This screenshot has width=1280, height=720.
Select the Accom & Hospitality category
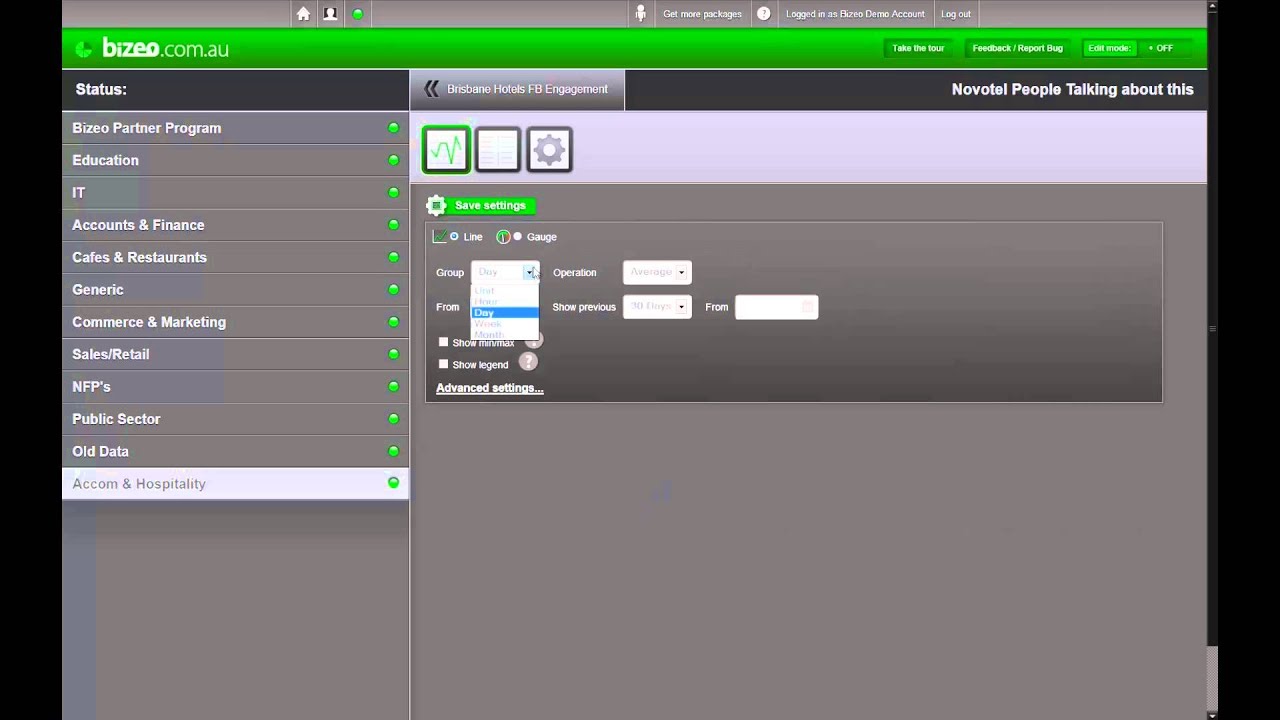(x=235, y=483)
